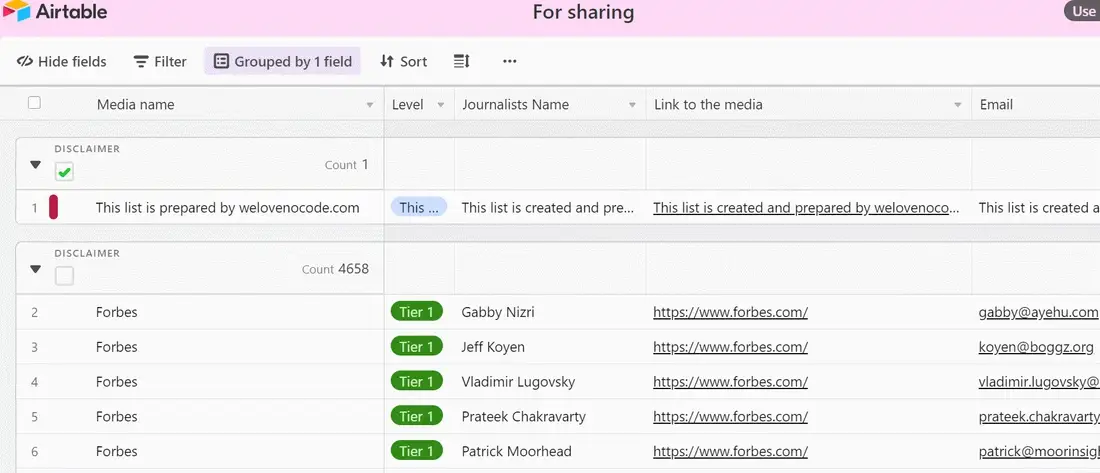Viewport: 1100px width, 473px height.
Task: Click the 'This ...' level tag in row 1
Action: point(419,207)
